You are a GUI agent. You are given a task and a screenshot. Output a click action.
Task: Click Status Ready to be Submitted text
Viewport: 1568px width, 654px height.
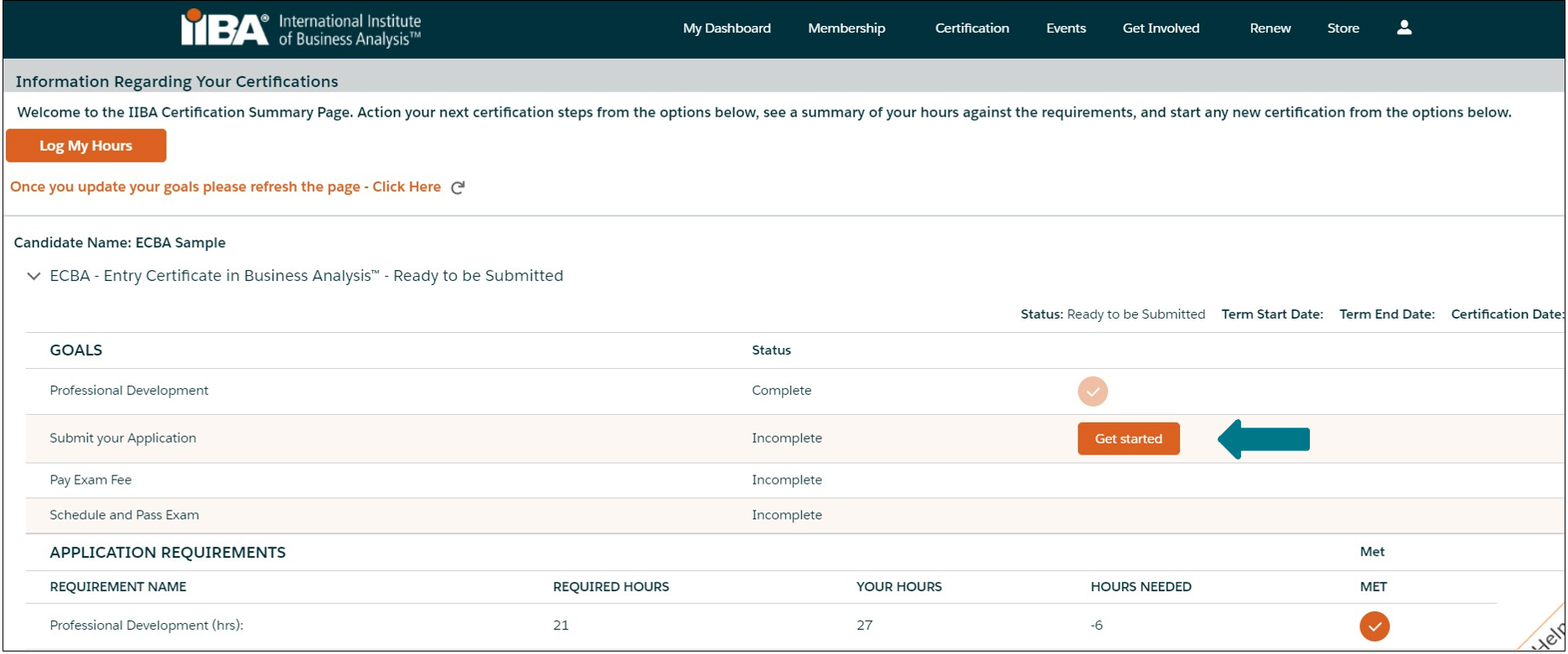pos(1113,314)
